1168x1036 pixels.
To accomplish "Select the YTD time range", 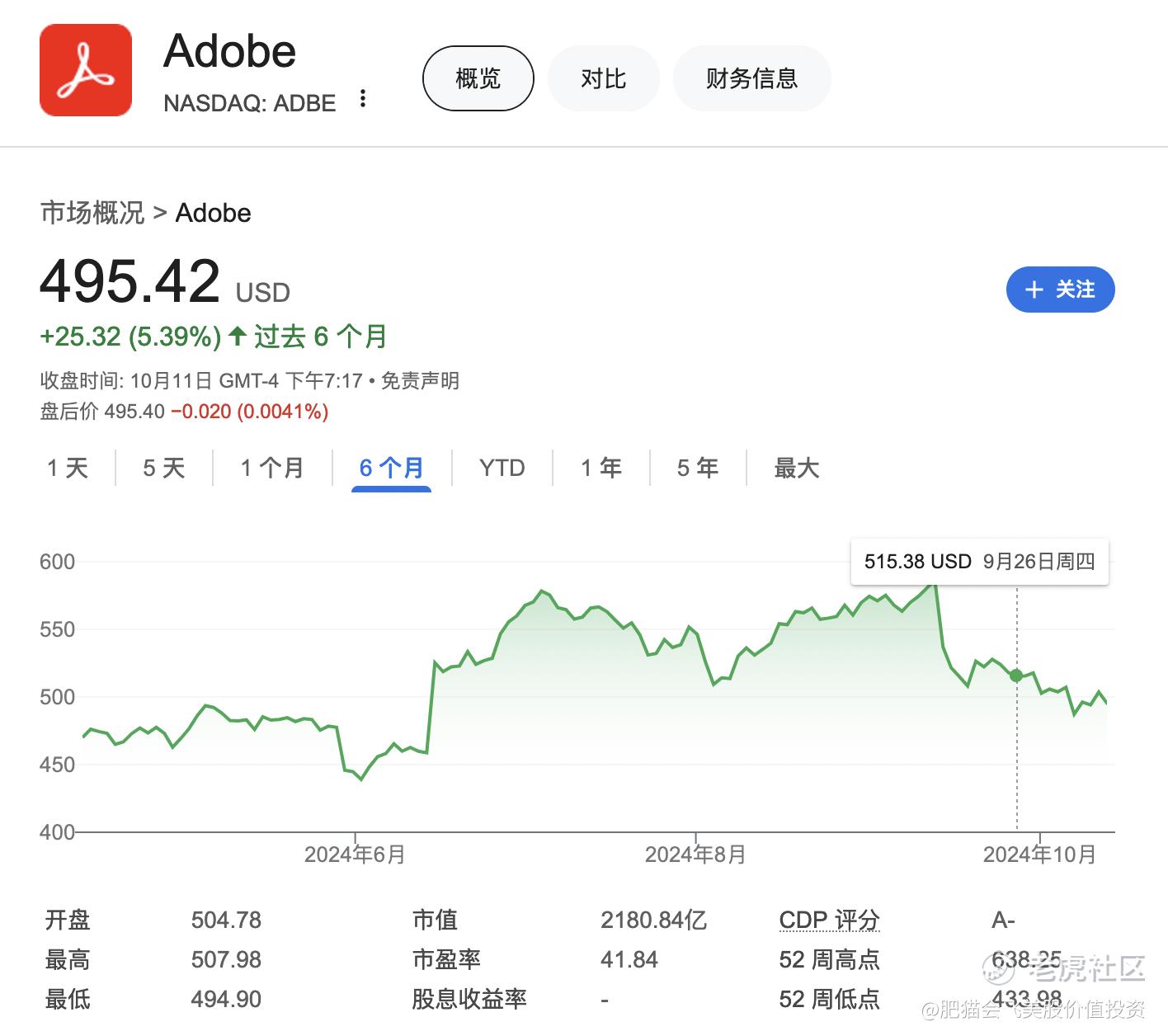I will coord(502,468).
